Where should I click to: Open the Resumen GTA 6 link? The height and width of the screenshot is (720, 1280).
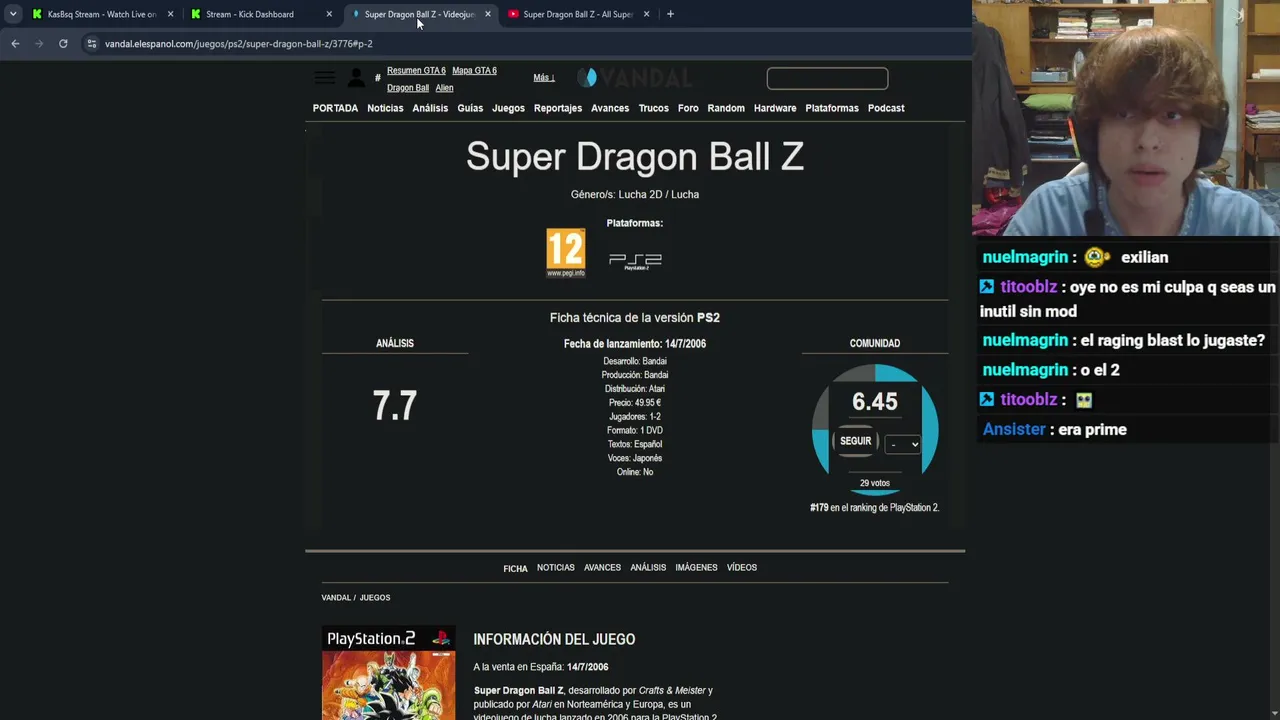pos(416,71)
